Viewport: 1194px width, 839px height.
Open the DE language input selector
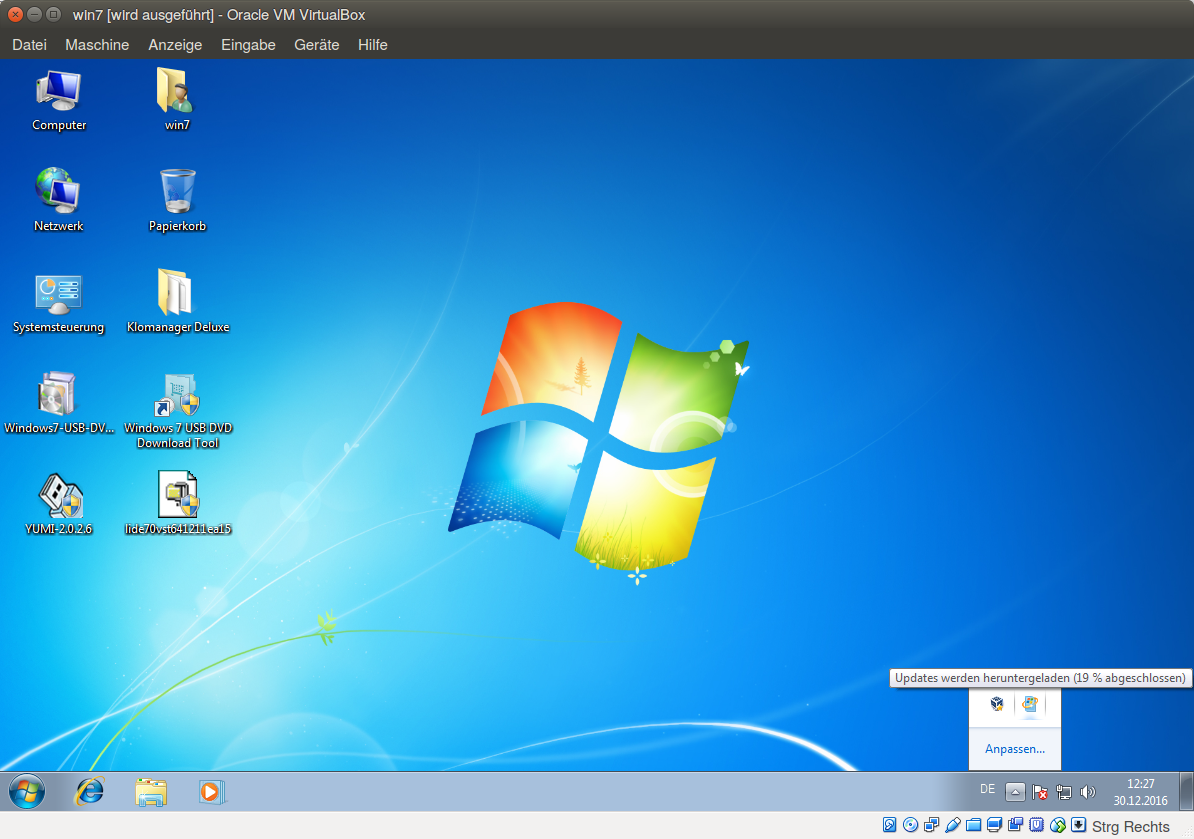987,789
